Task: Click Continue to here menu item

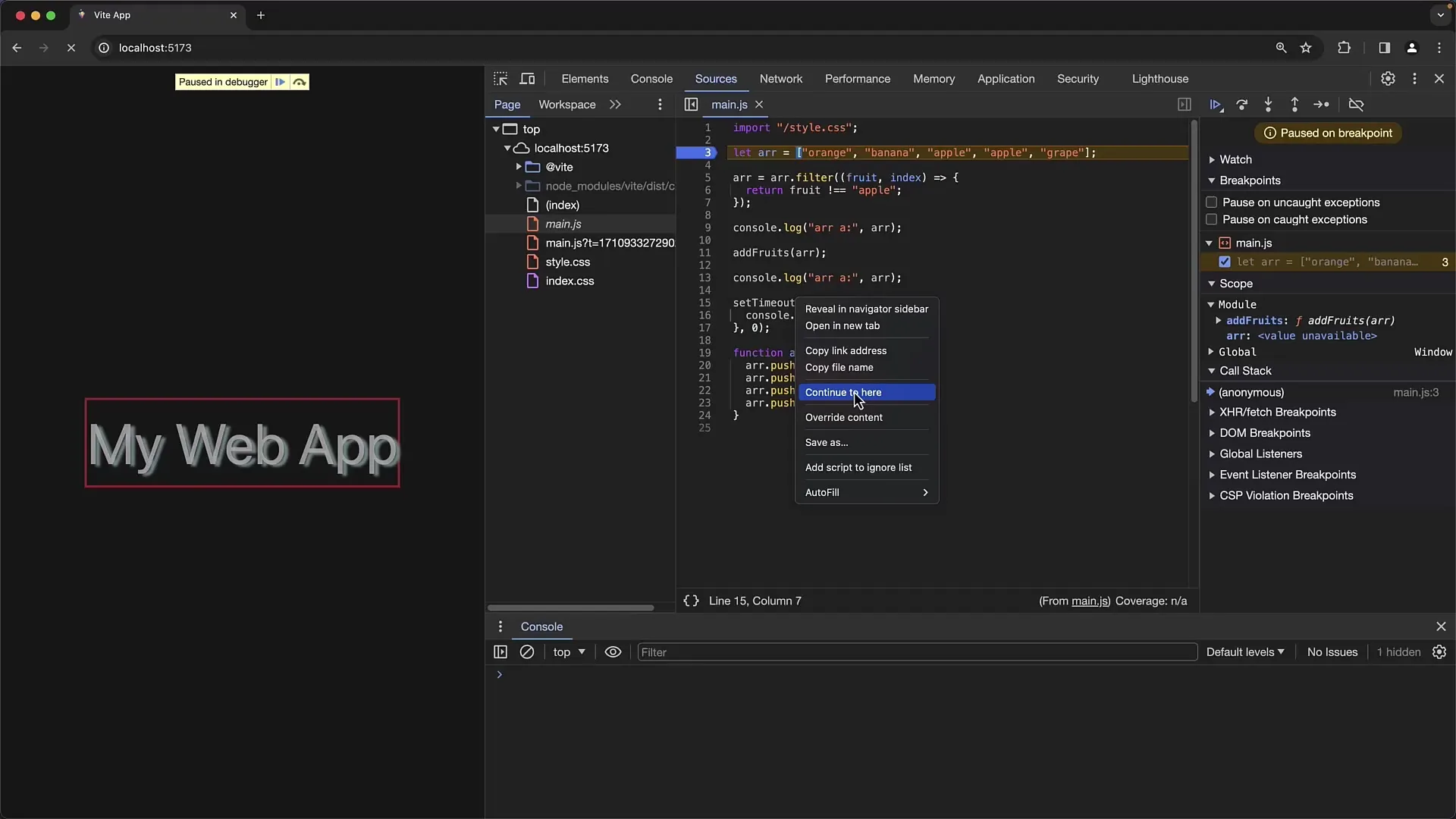Action: click(x=843, y=392)
